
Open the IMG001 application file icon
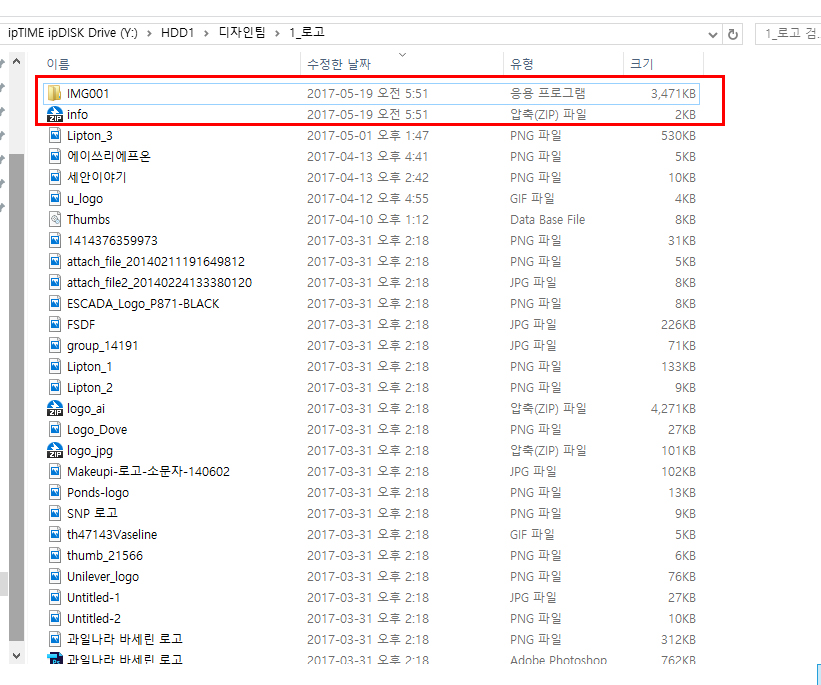coord(54,93)
